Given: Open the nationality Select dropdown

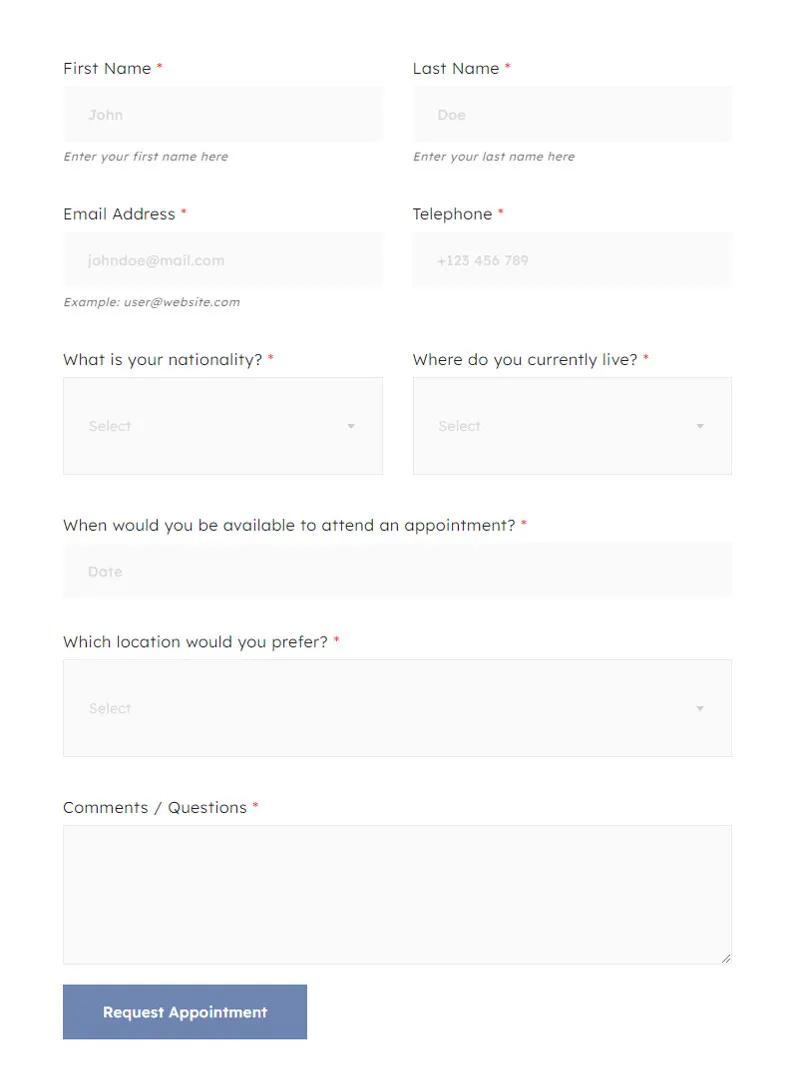Looking at the screenshot, I should tap(223, 426).
